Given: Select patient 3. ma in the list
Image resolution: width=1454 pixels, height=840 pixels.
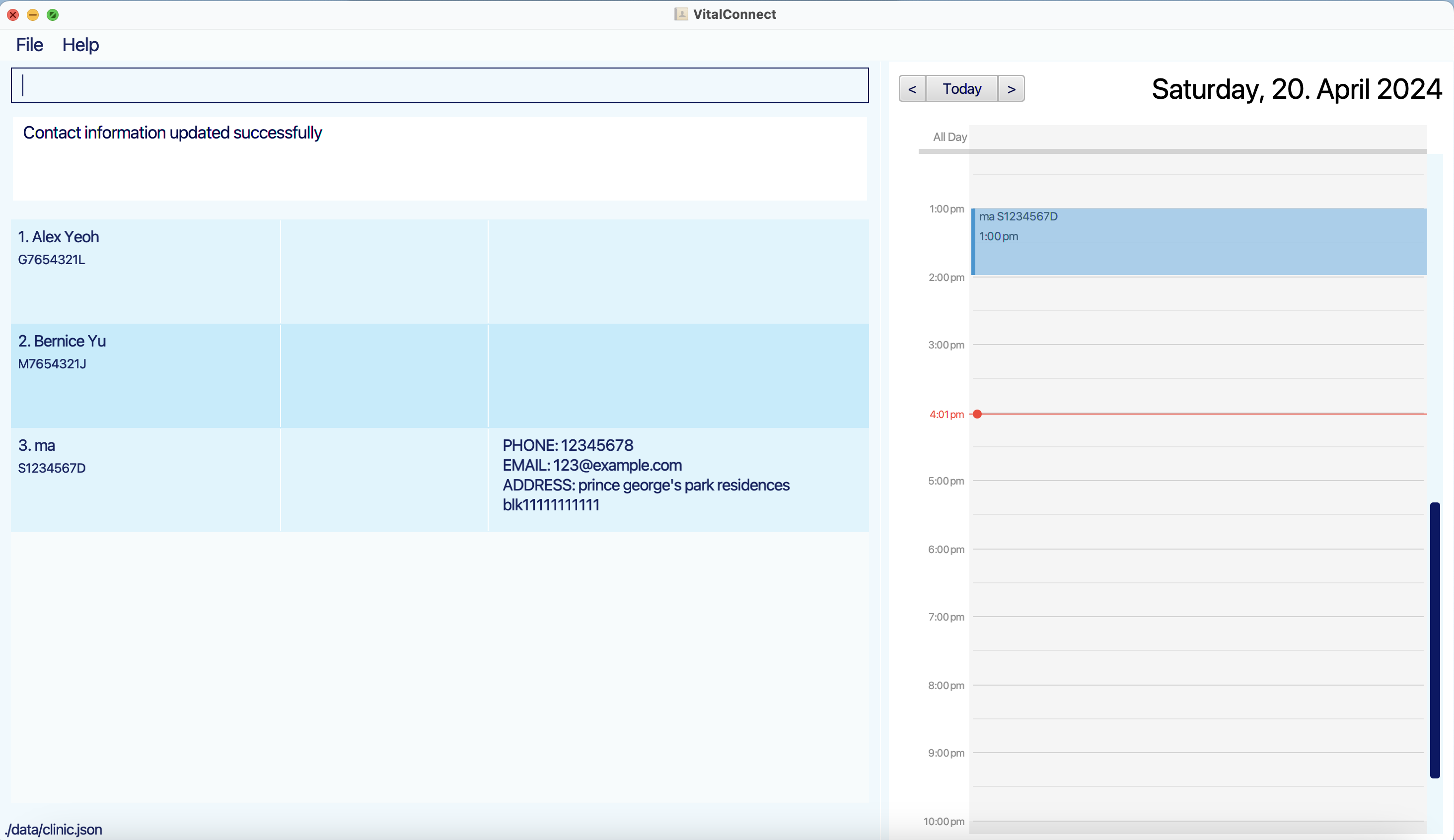Looking at the screenshot, I should 439,480.
